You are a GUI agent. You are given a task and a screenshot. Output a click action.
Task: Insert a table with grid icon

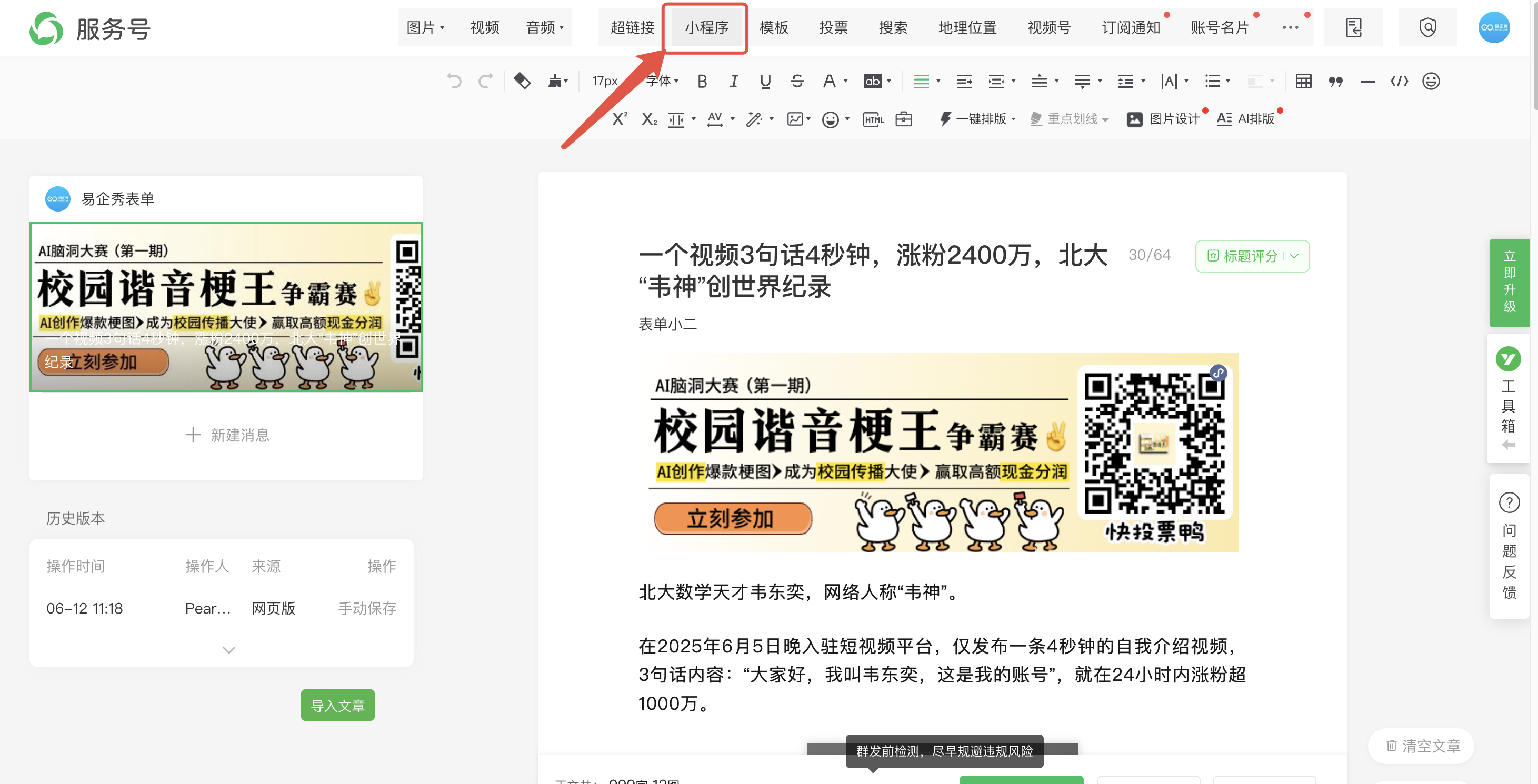point(1303,81)
